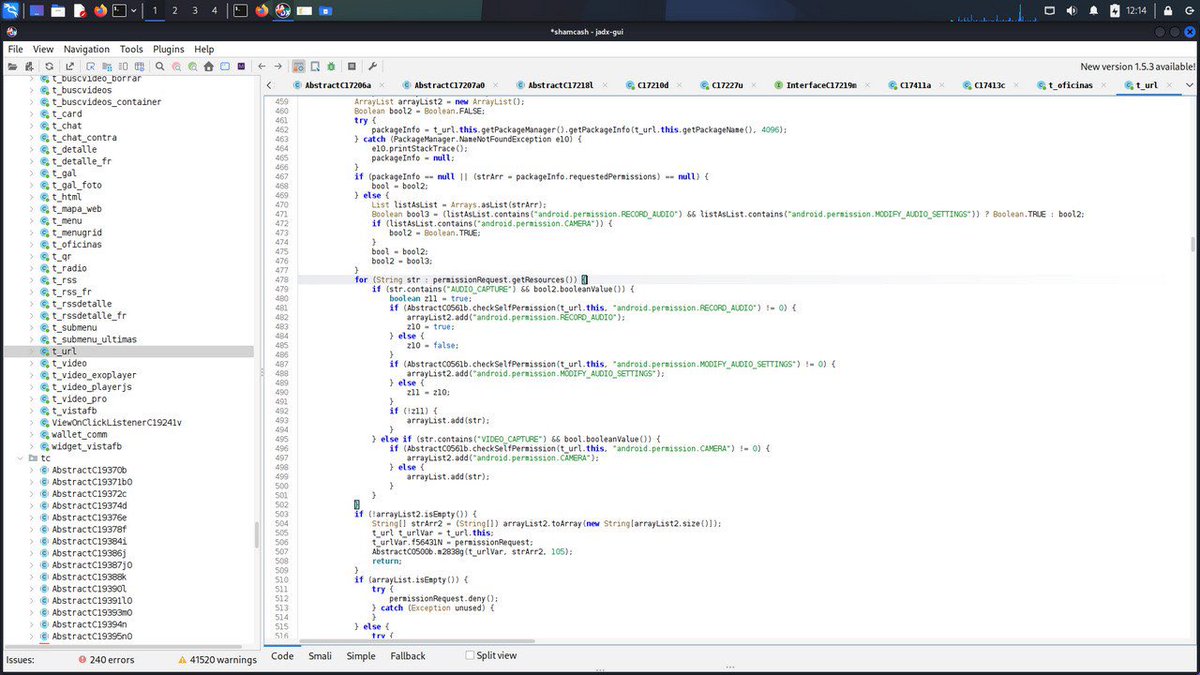The width and height of the screenshot is (1200, 675).
Task: Open the file manager panel launcher
Action: [58, 11]
